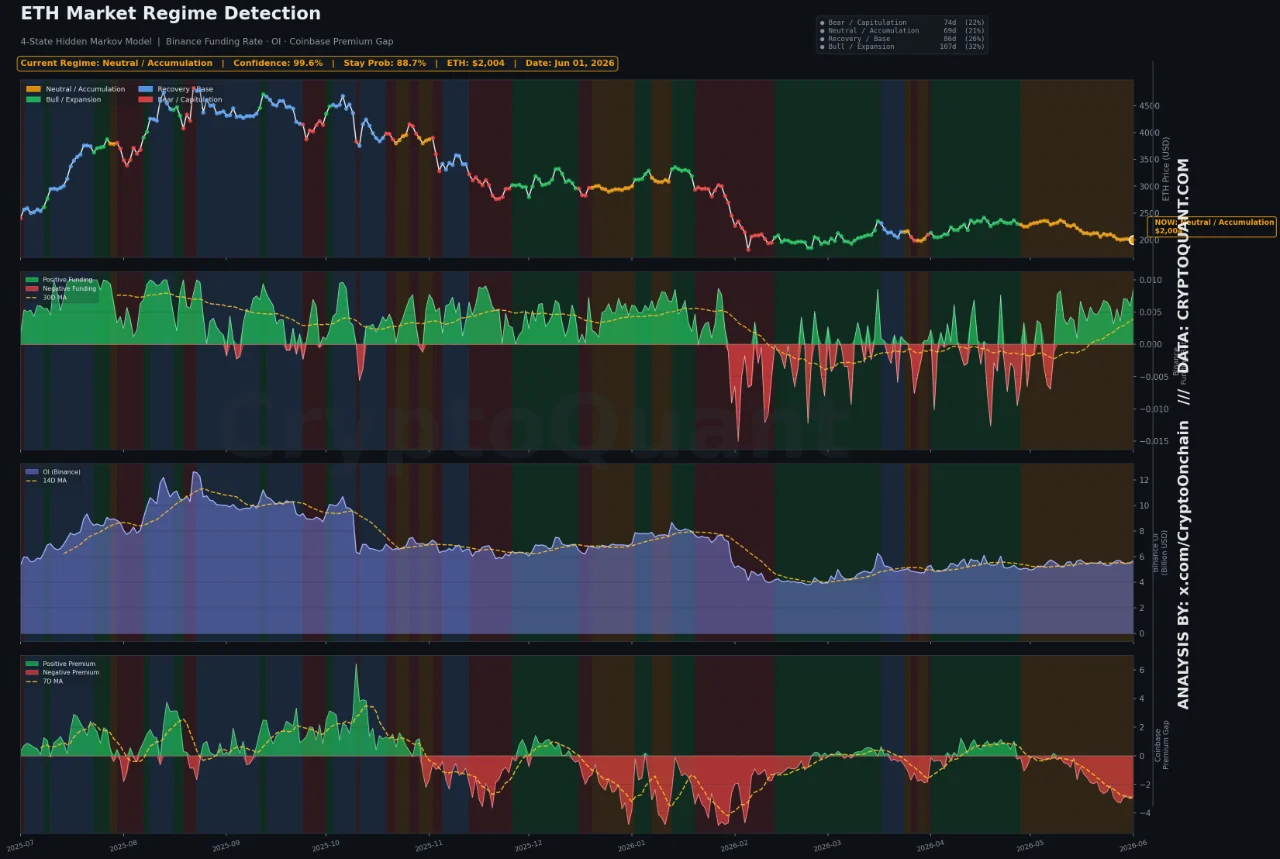
Task: Click the vertical ANALYSIS BY x.com/CryptoOnchain credit
Action: pos(1184,565)
